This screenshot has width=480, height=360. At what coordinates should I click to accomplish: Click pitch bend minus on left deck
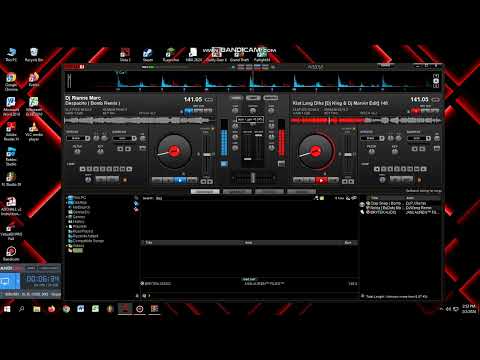203,182
